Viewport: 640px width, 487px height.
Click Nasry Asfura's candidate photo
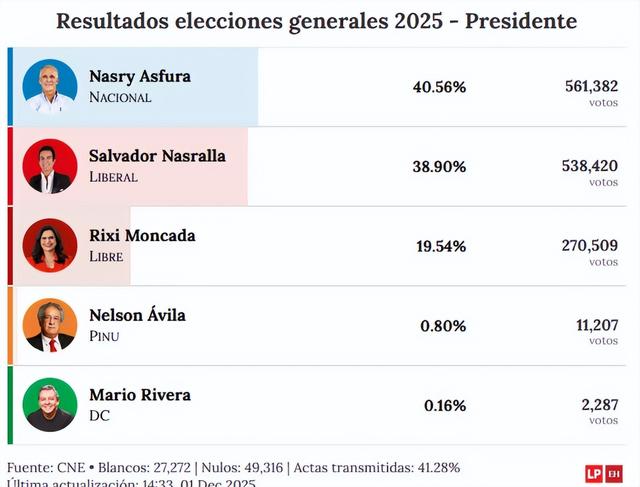coord(50,87)
